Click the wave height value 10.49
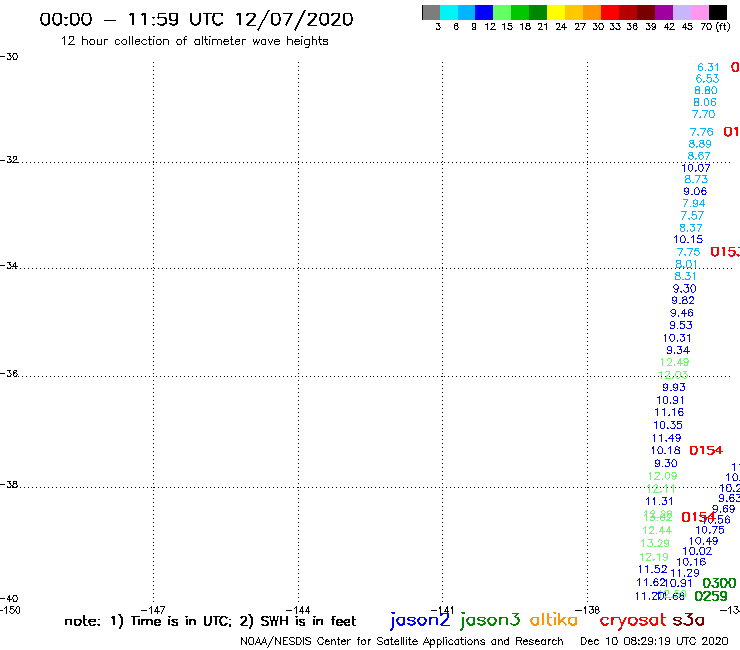 [704, 541]
